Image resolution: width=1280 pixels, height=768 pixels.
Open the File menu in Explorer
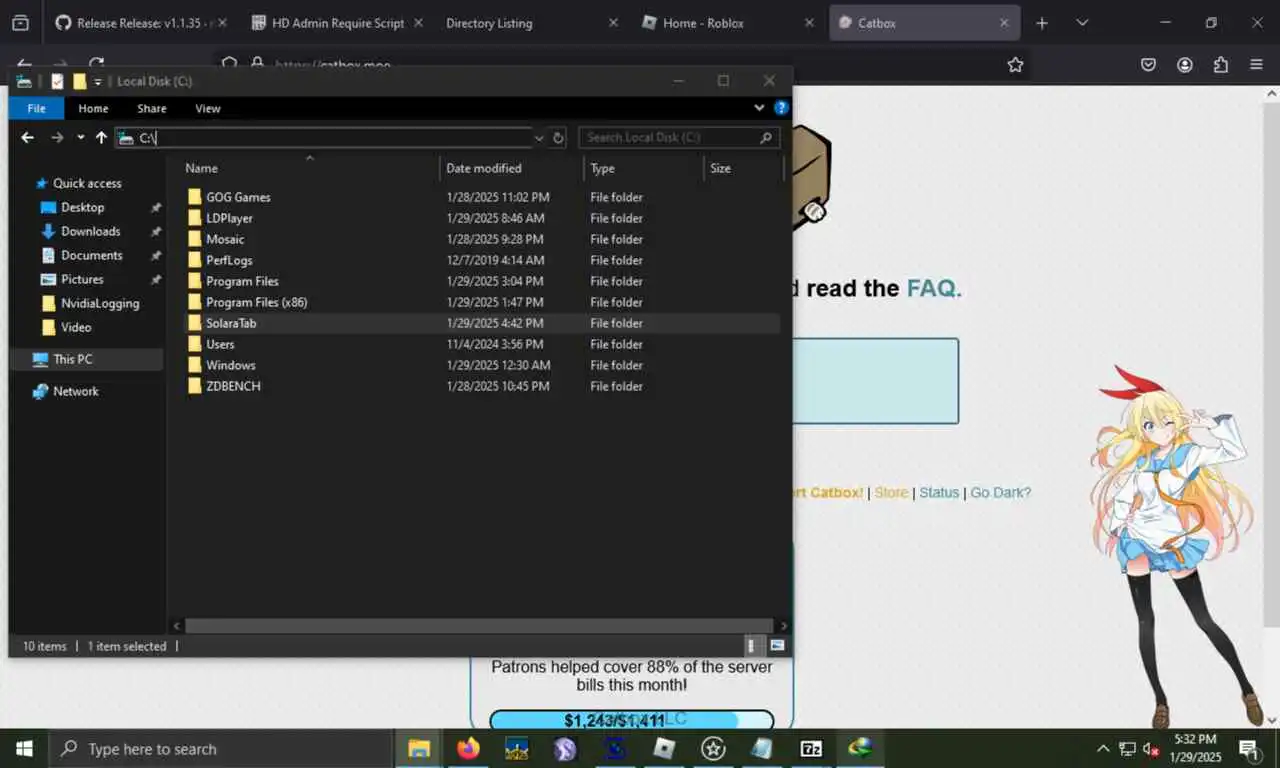point(37,108)
